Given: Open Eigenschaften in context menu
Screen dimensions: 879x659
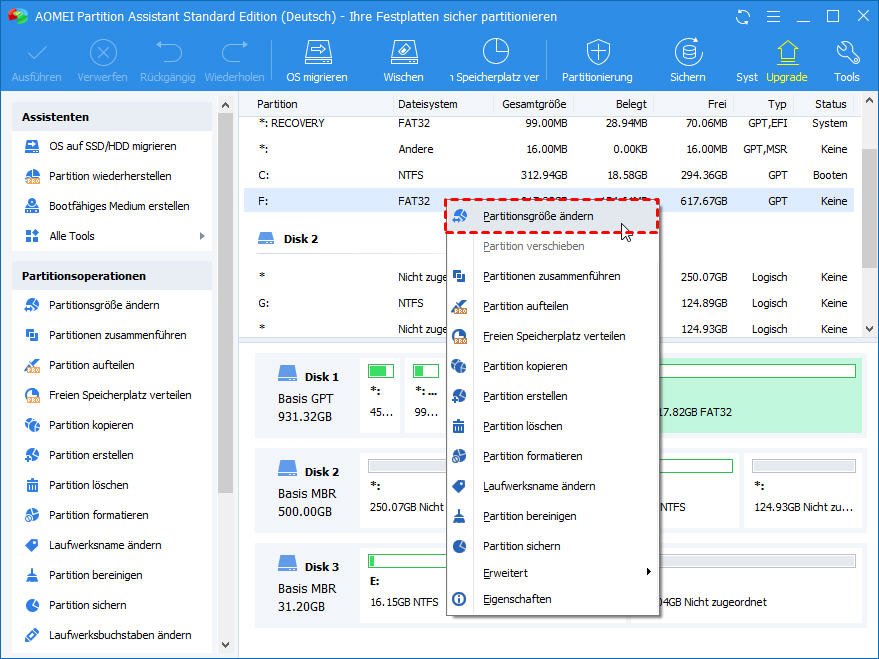Looking at the screenshot, I should click(552, 599).
